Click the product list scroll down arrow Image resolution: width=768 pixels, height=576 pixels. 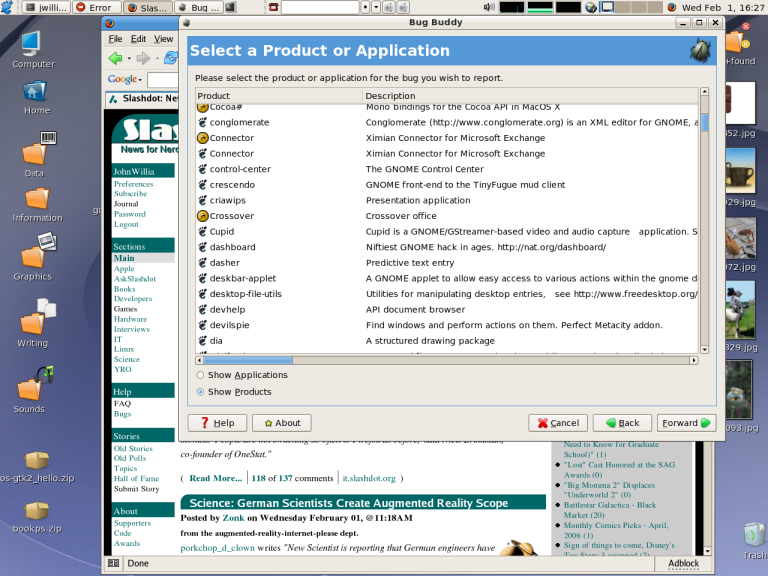coord(704,349)
